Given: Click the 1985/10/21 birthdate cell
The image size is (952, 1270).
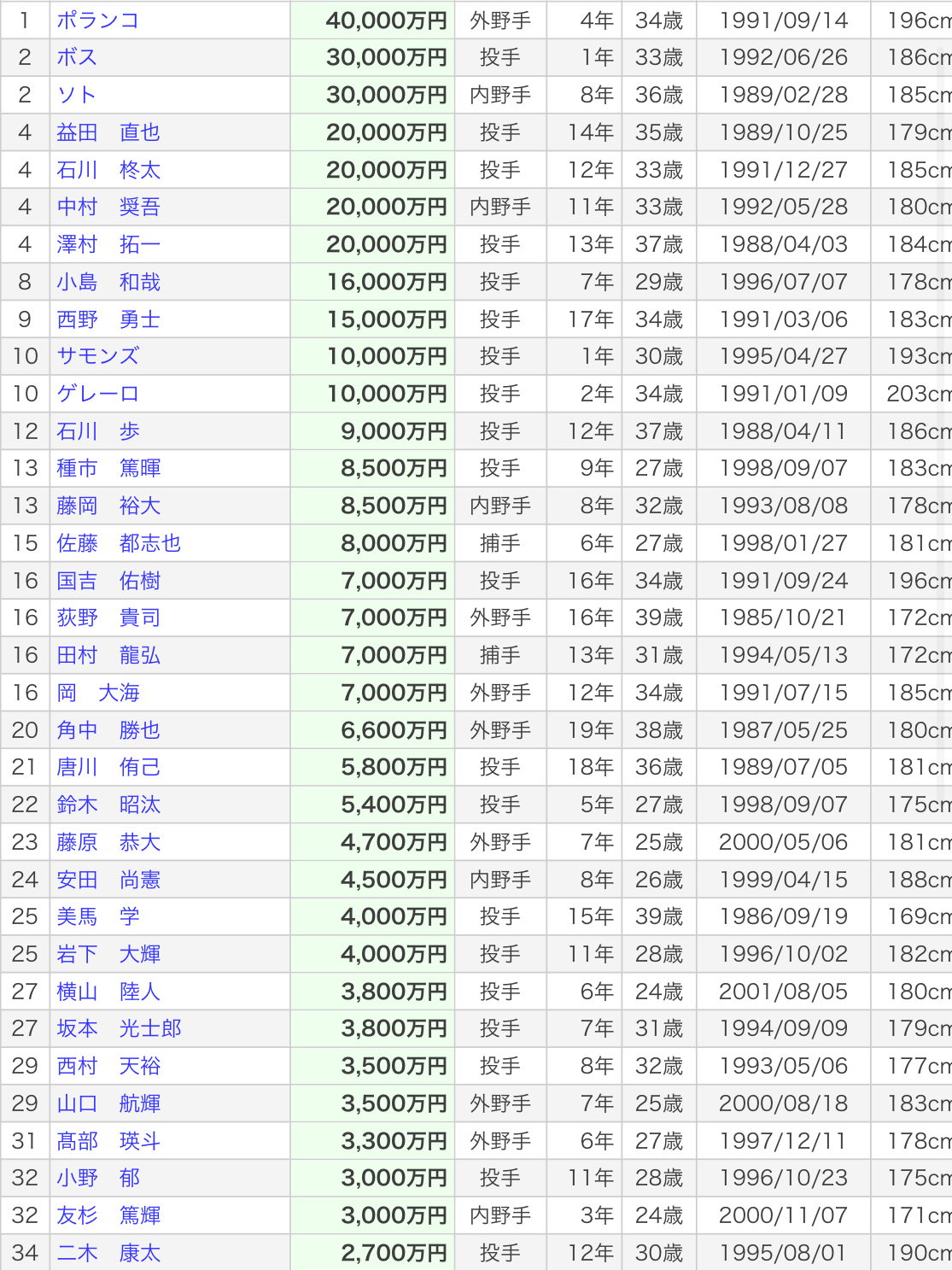Looking at the screenshot, I should pos(783,617).
